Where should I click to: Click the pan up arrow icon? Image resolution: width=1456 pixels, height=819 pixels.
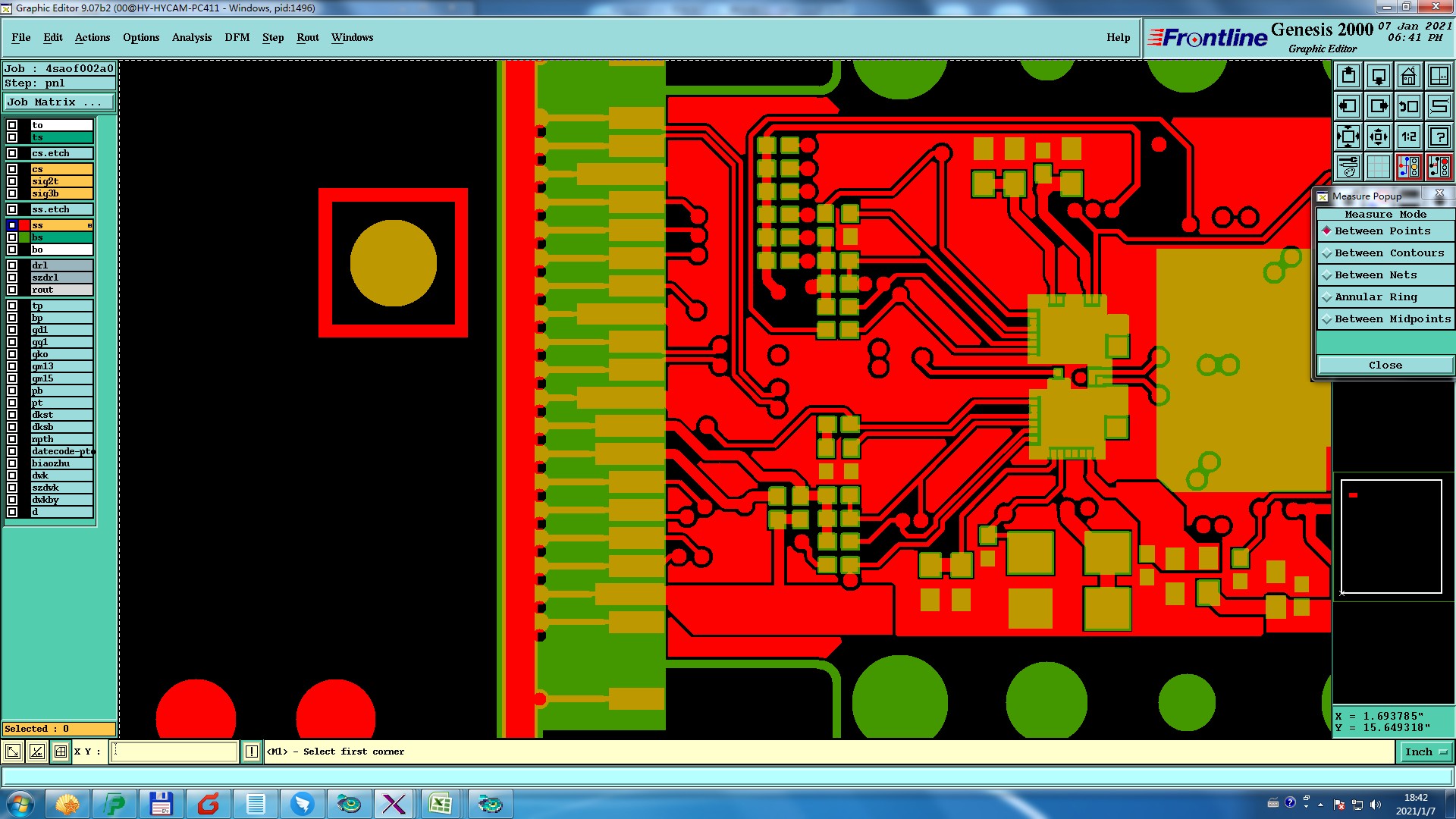(1348, 76)
